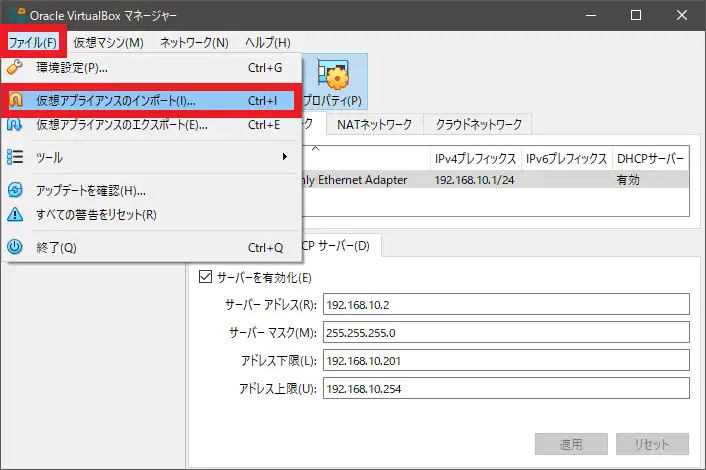This screenshot has height=470, width=706.
Task: Click the Quit power icon in menu
Action: tap(16, 247)
